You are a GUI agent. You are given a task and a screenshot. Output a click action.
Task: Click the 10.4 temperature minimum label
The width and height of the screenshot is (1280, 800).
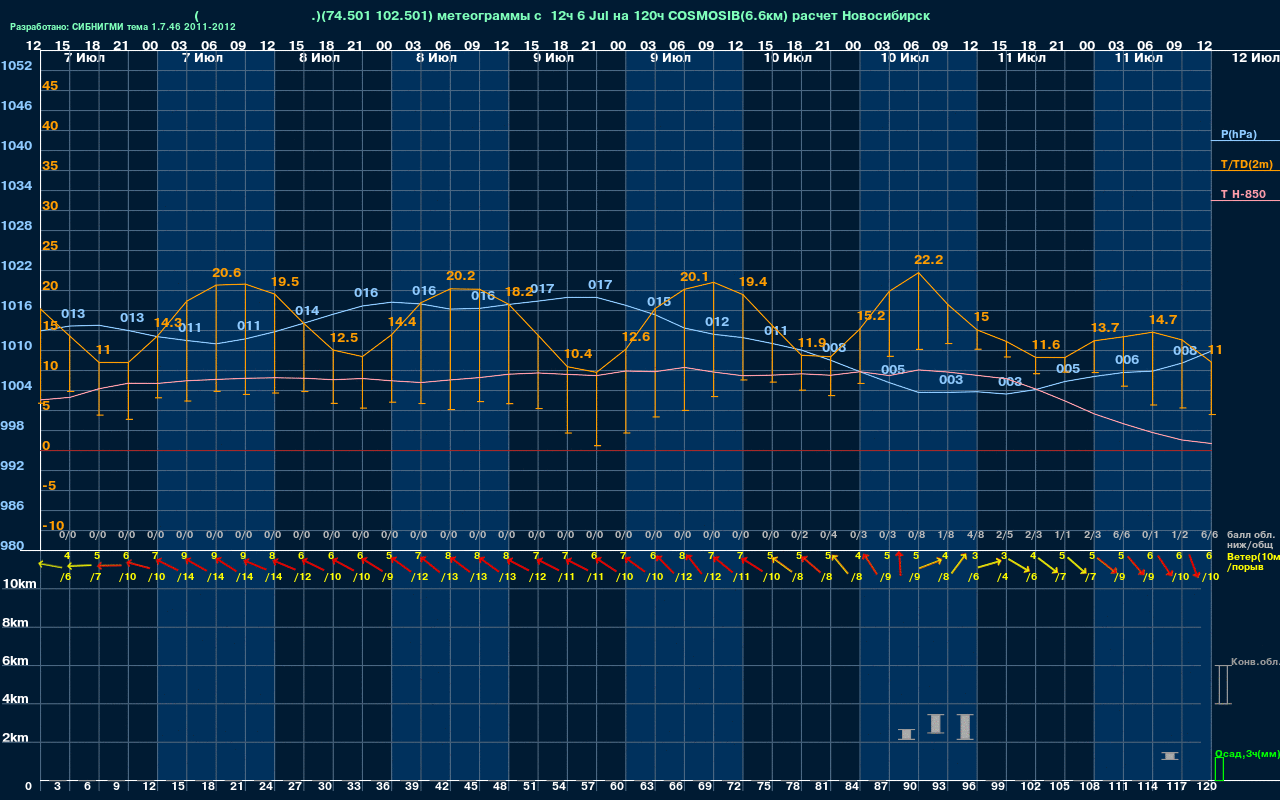[578, 353]
